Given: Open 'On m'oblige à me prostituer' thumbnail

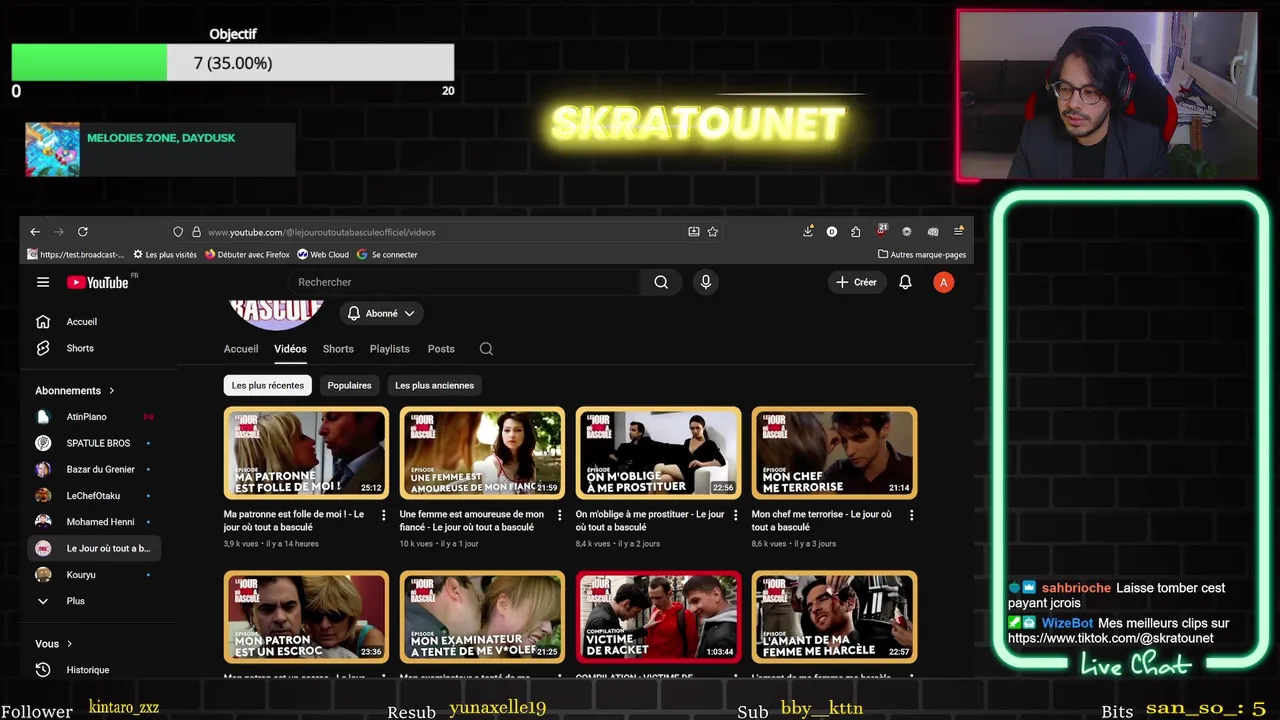Looking at the screenshot, I should click(x=658, y=453).
